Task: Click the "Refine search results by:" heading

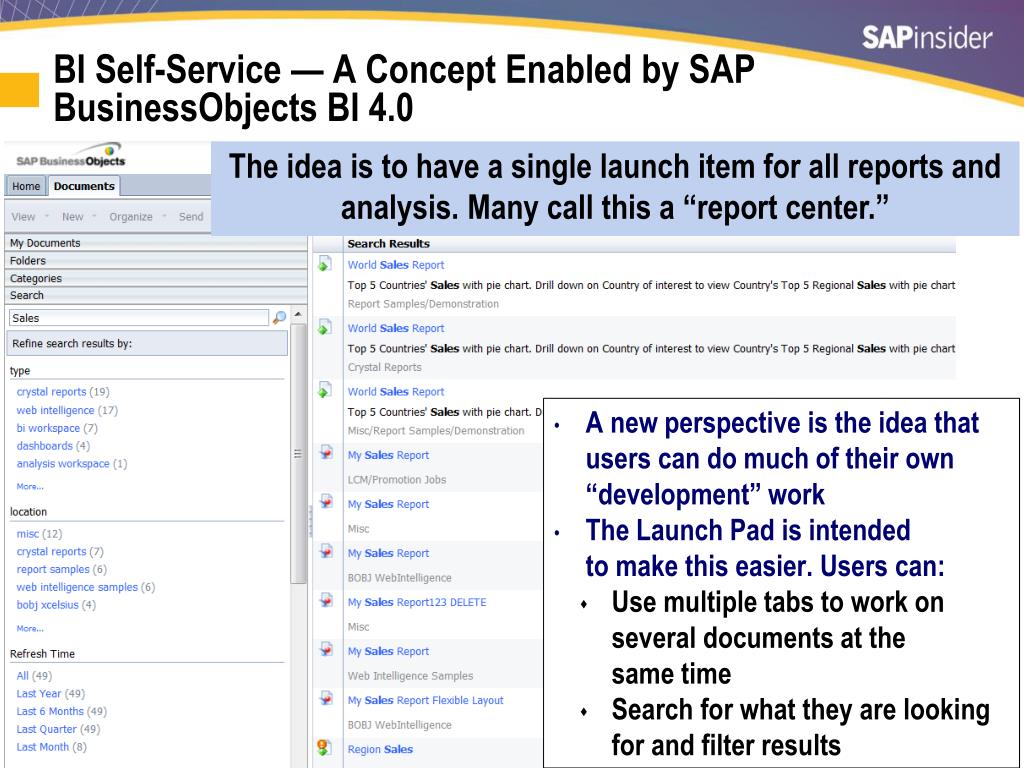Action: point(147,344)
